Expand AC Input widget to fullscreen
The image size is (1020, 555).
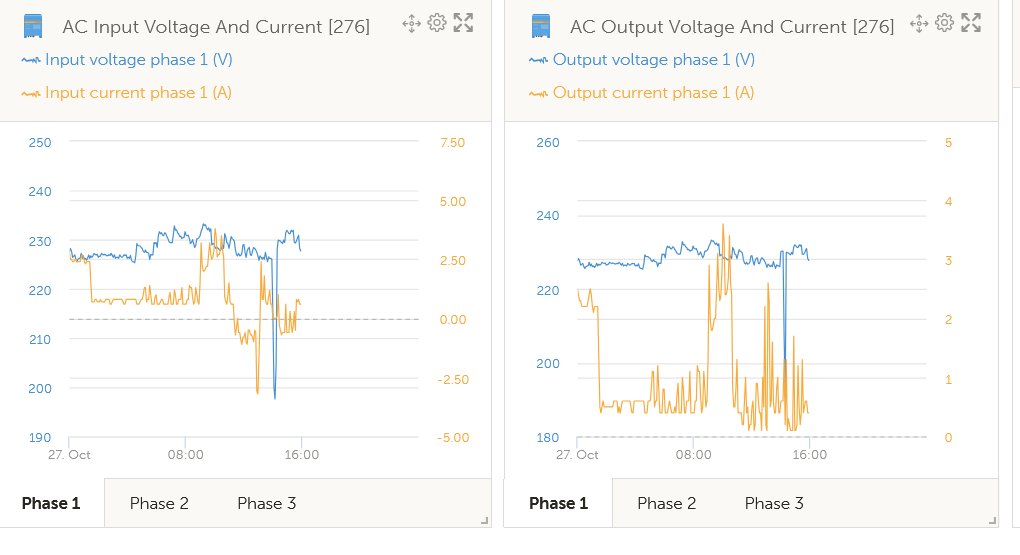[463, 23]
